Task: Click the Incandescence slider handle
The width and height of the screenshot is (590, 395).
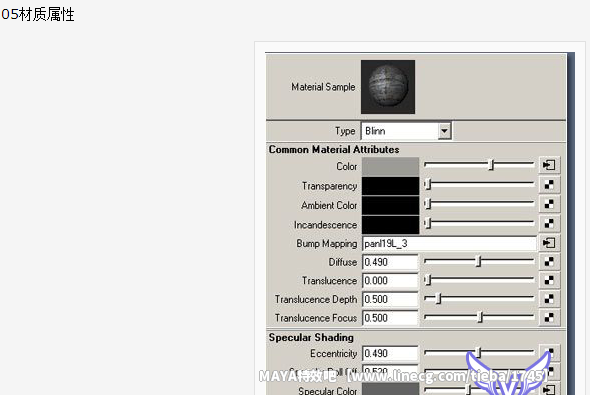Action: (428, 223)
